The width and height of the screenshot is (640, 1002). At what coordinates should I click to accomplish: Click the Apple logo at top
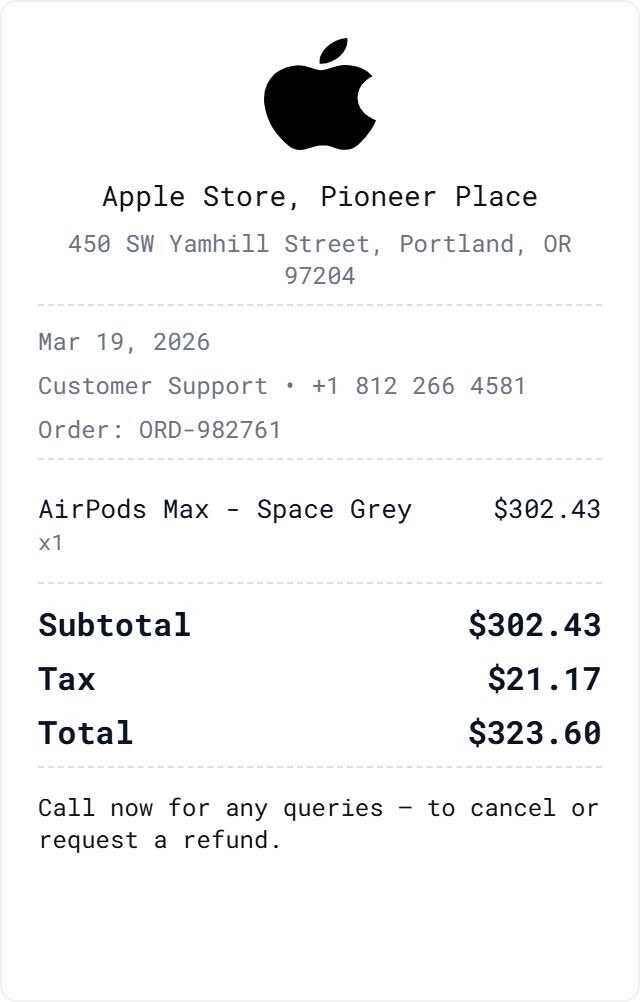point(320,95)
